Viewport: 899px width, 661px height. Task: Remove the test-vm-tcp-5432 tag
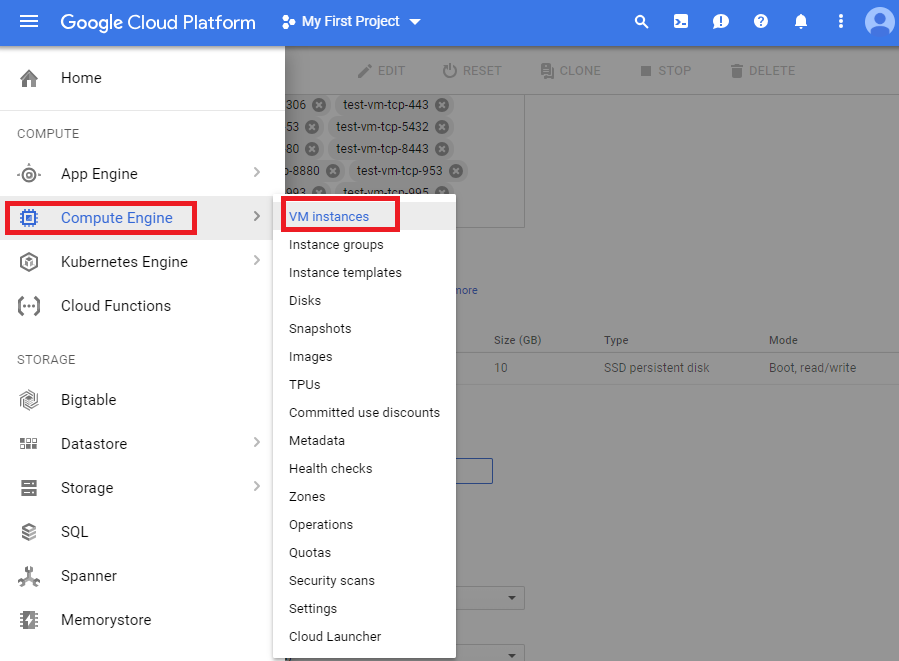click(442, 127)
